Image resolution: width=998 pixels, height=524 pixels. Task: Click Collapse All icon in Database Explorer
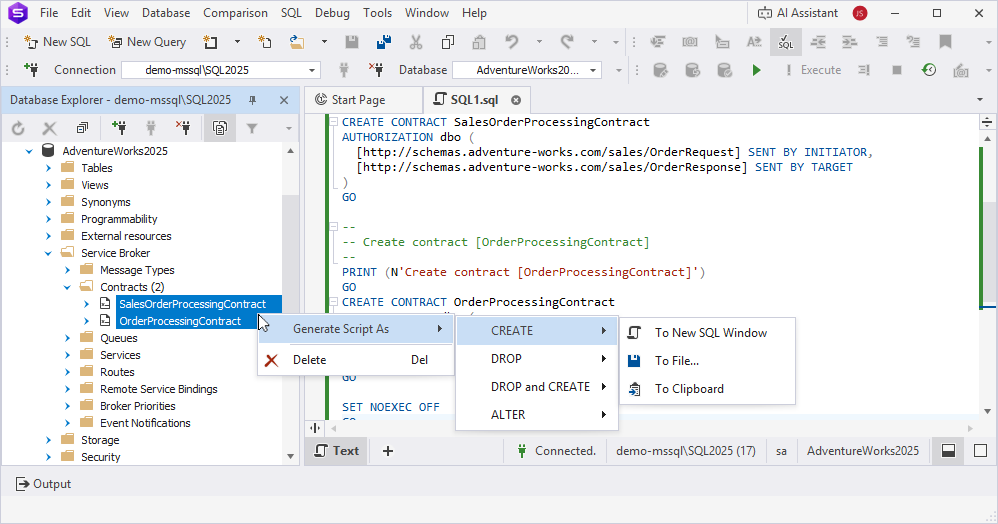tap(82, 129)
